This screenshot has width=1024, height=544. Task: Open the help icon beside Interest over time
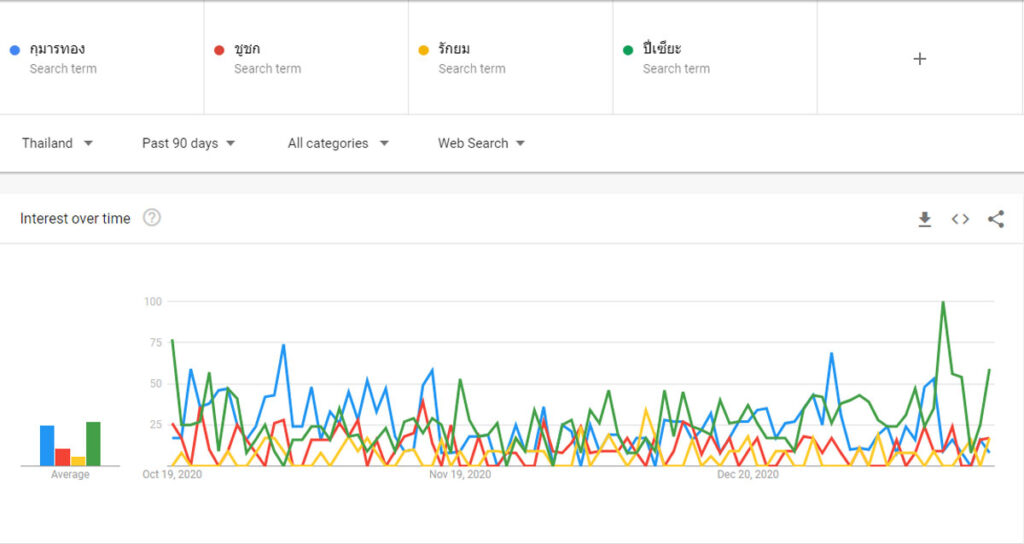152,217
